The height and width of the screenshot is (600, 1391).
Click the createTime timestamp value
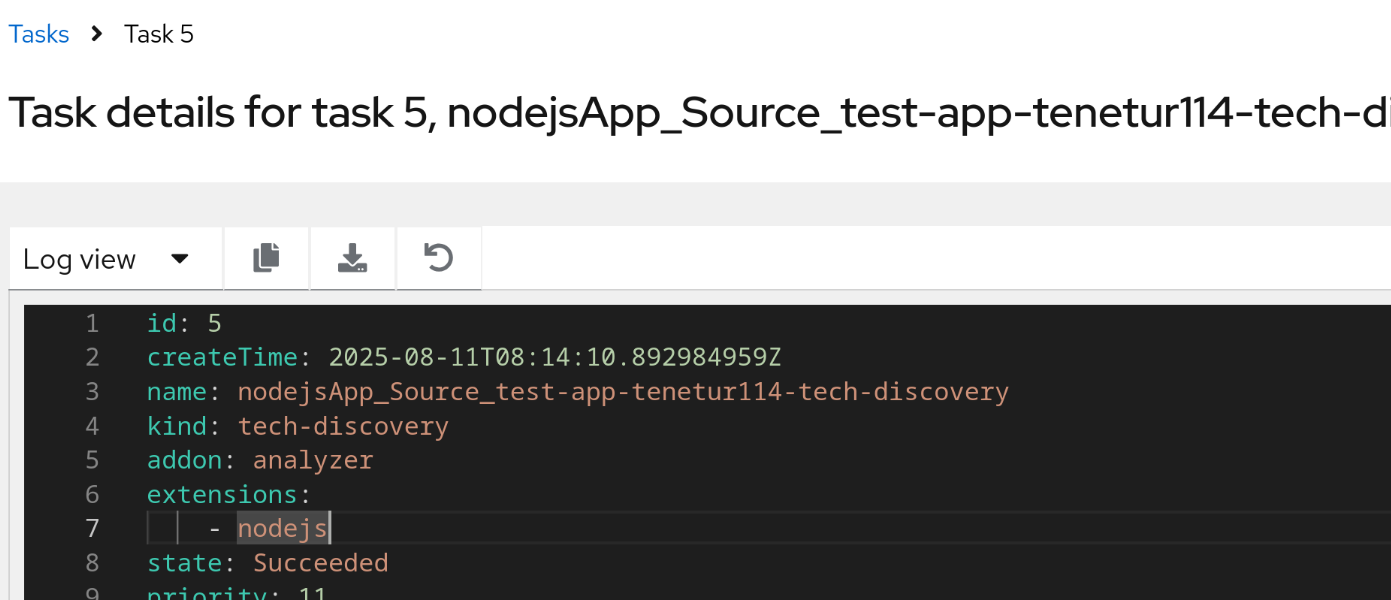[x=554, y=357]
